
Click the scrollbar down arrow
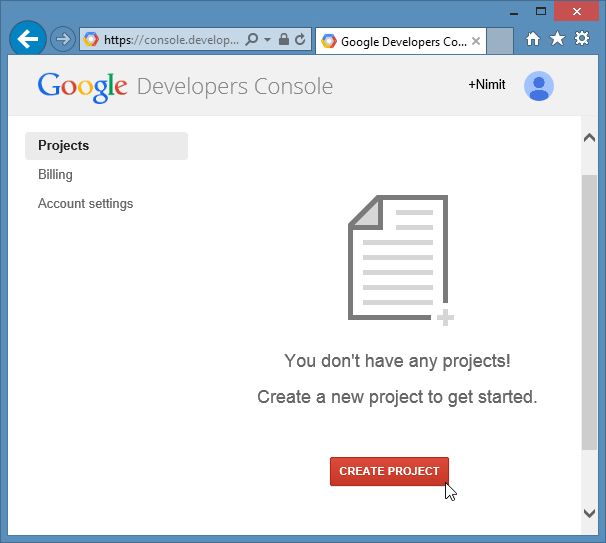(x=589, y=513)
